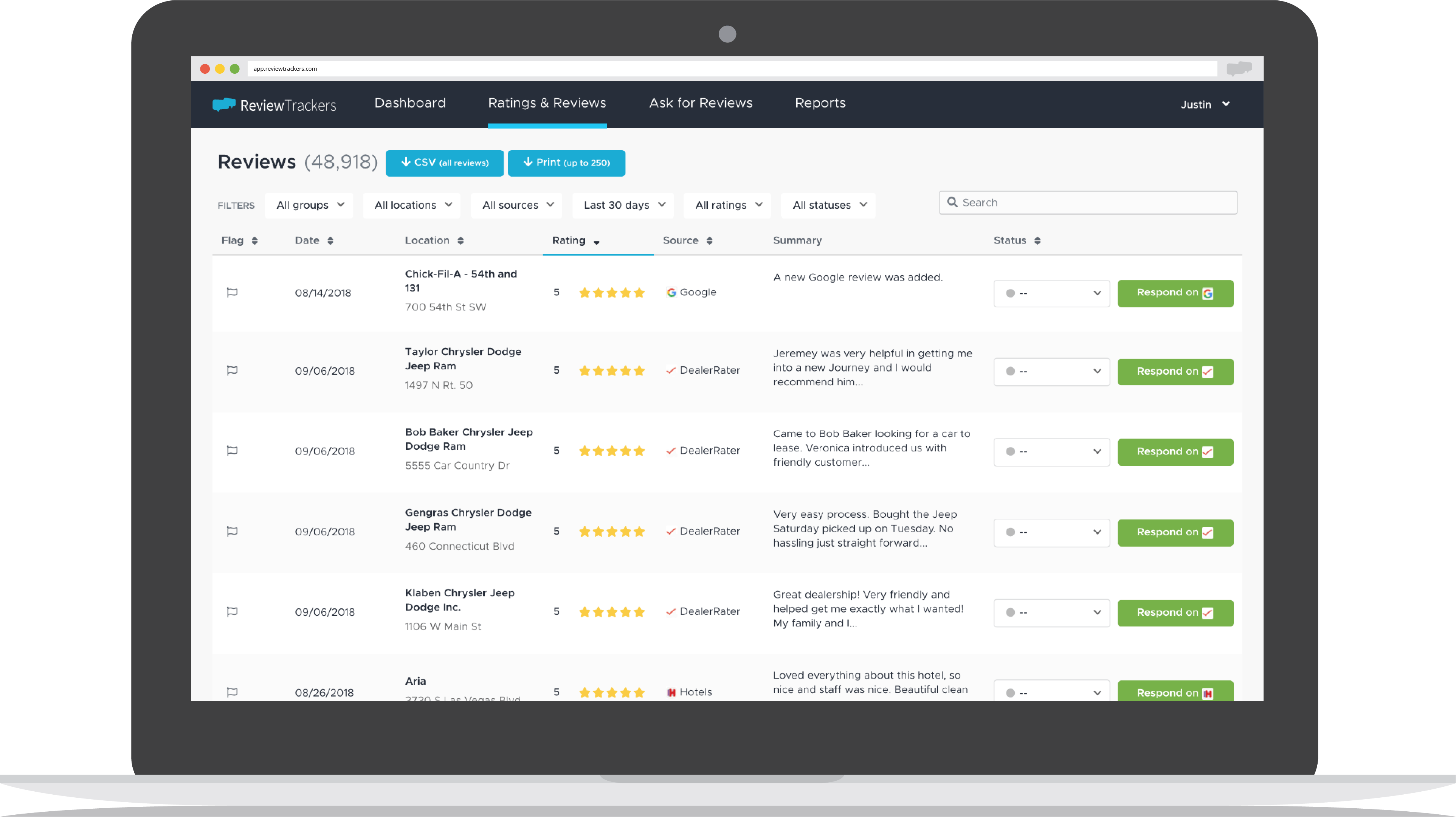This screenshot has height=817, width=1456.
Task: Respond on DealerRater for Gengras Chrysler
Action: pyautogui.click(x=1176, y=533)
